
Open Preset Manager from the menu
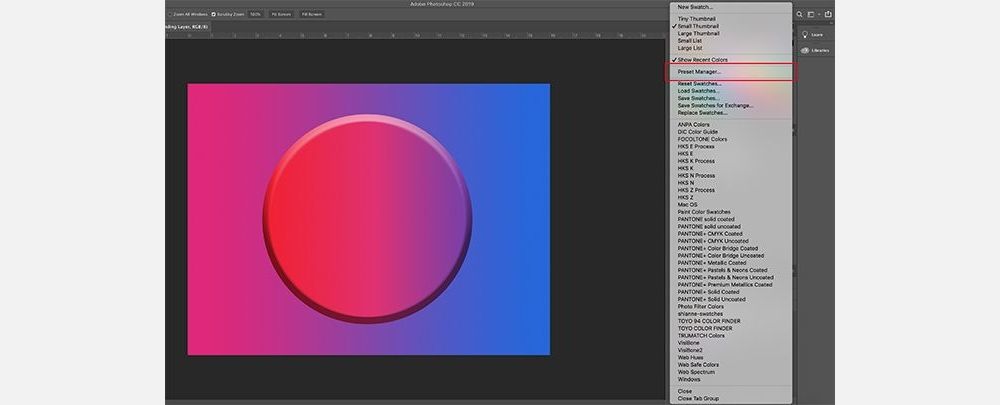699,72
